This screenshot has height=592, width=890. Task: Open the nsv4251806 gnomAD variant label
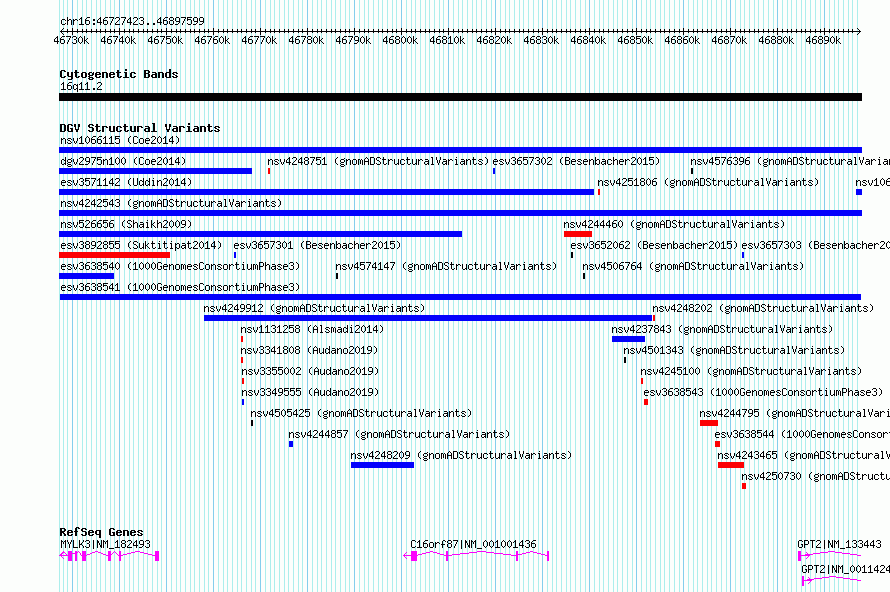[708, 182]
